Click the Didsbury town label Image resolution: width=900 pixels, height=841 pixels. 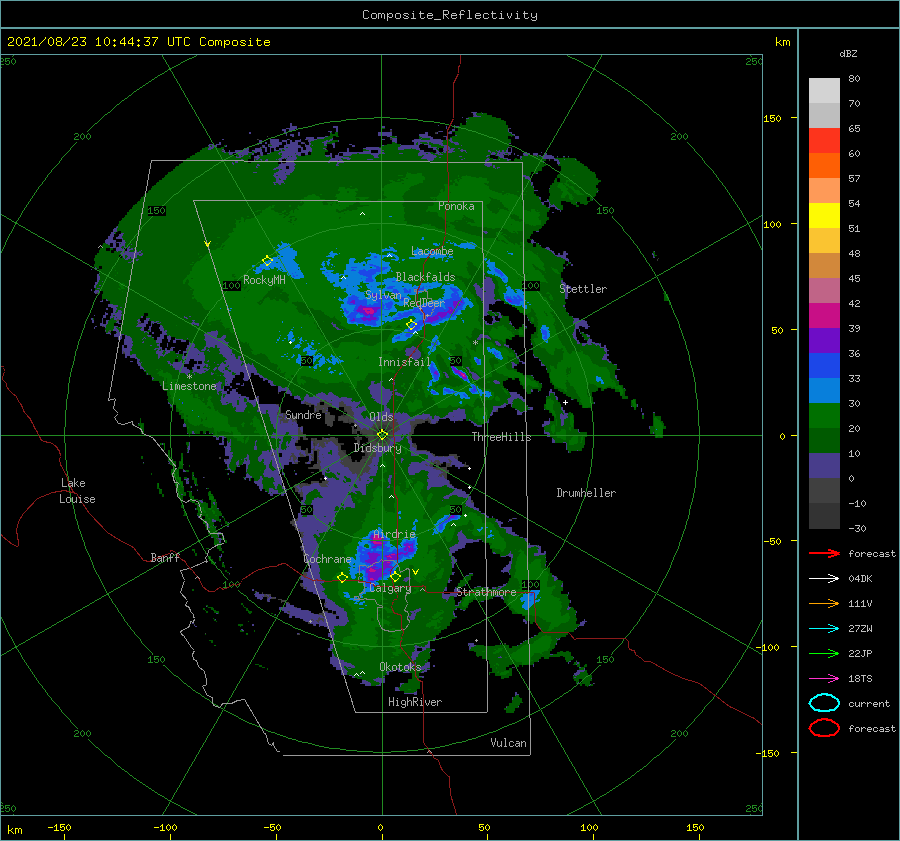377,448
